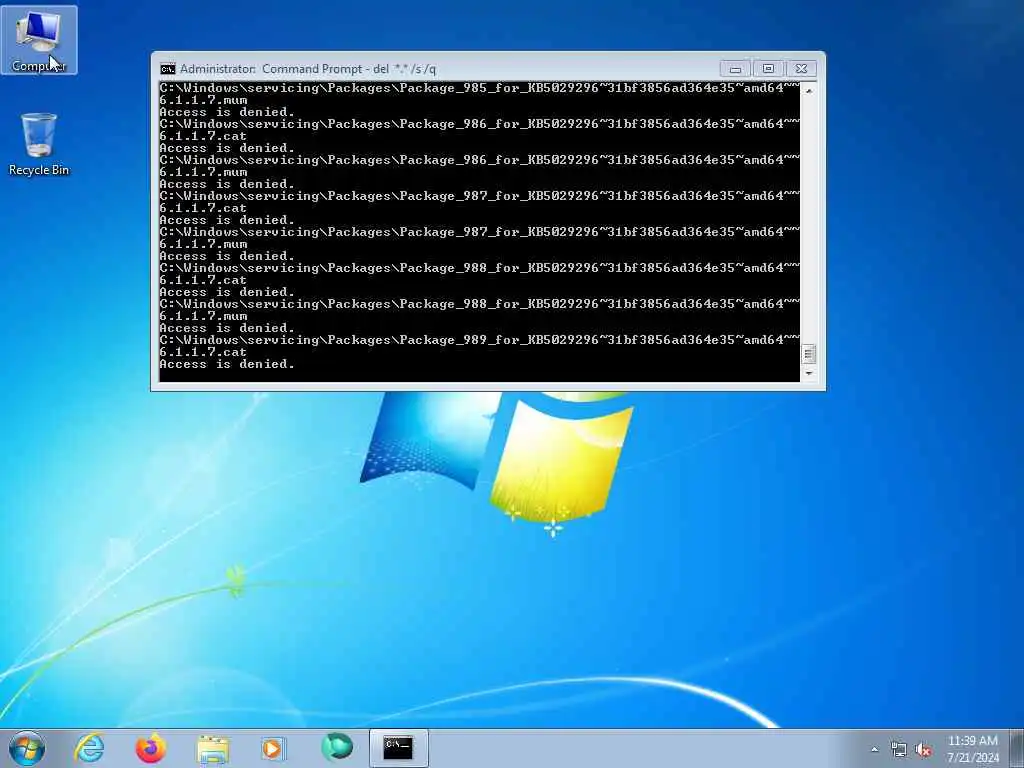This screenshot has width=1024, height=768.
Task: Launch Internet Explorer from the taskbar
Action: 89,748
